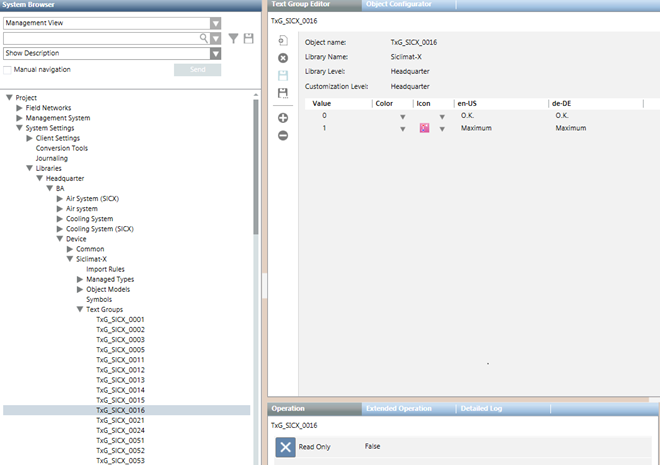Click the Send button
The height and width of the screenshot is (465, 660).
[197, 70]
